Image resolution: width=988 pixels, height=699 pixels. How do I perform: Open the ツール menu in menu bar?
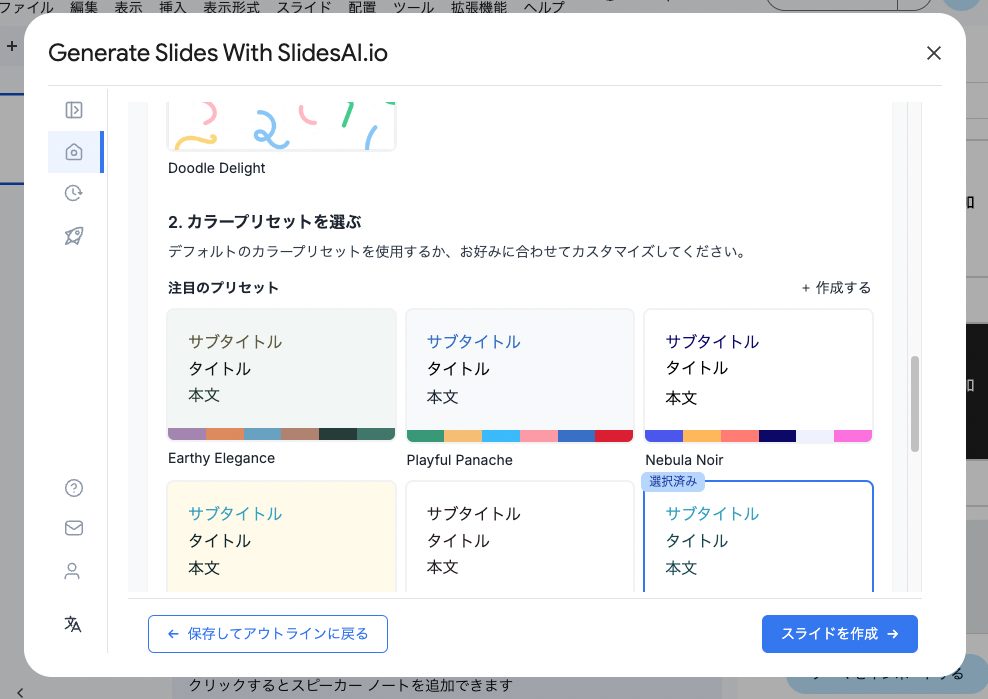pos(413,7)
